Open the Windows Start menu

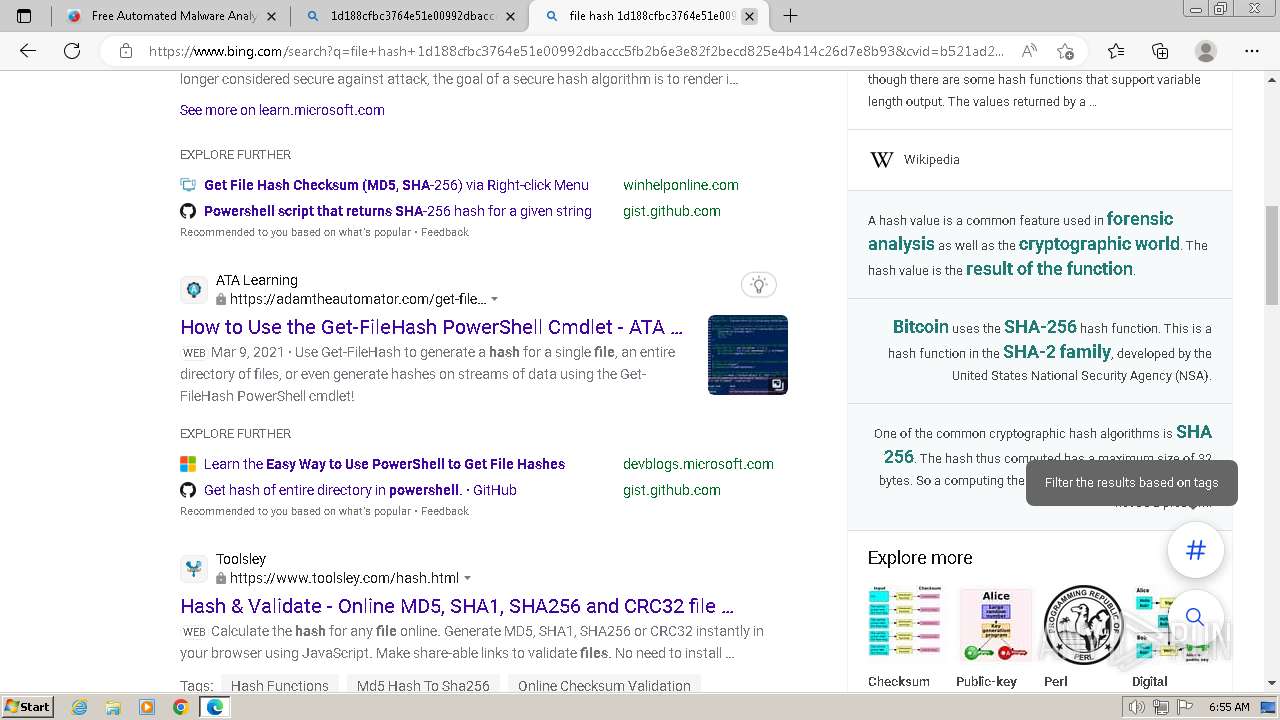coord(27,706)
